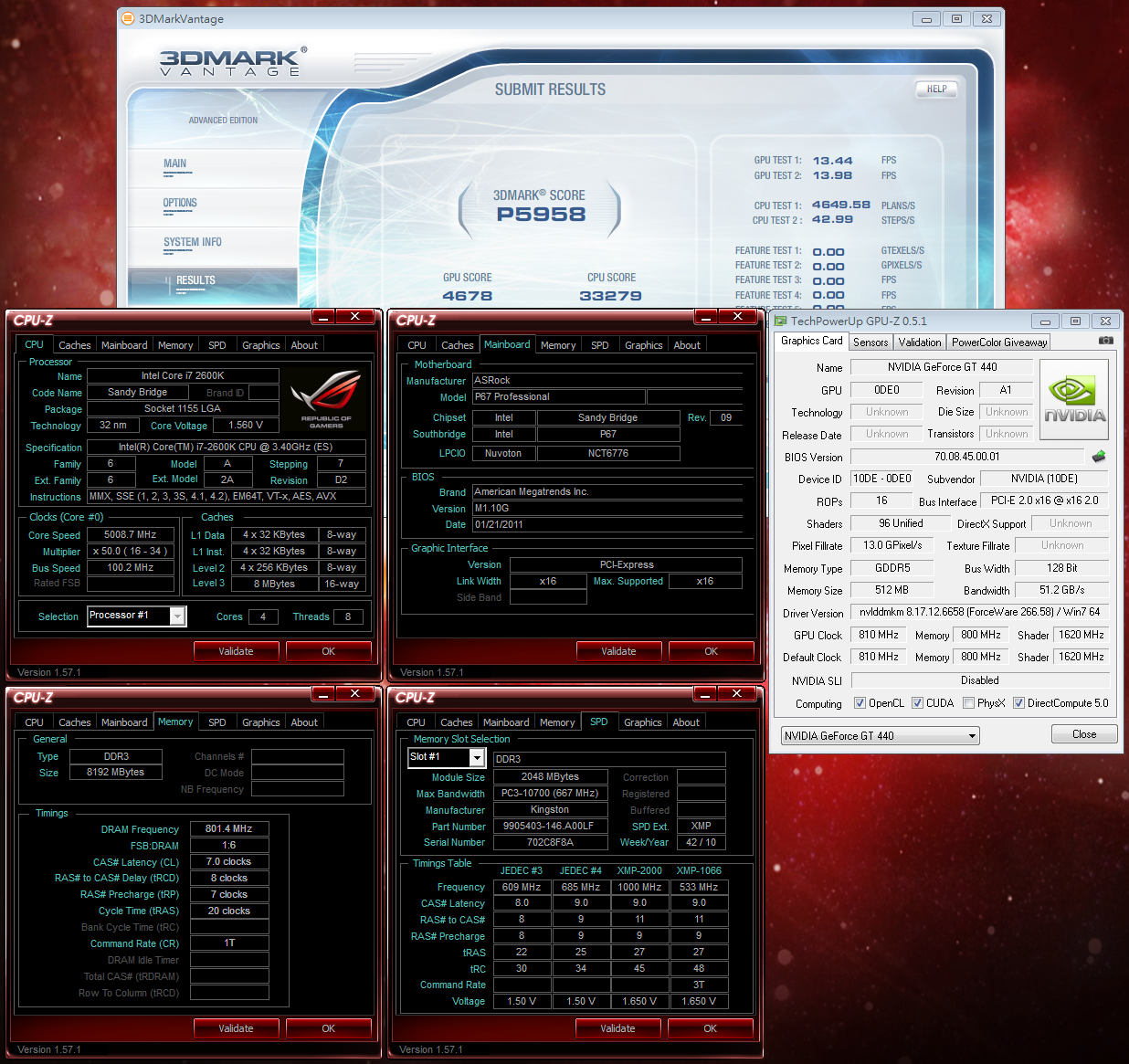
Task: Open Mainboard tab in the CPU-Z processor window
Action: point(124,345)
